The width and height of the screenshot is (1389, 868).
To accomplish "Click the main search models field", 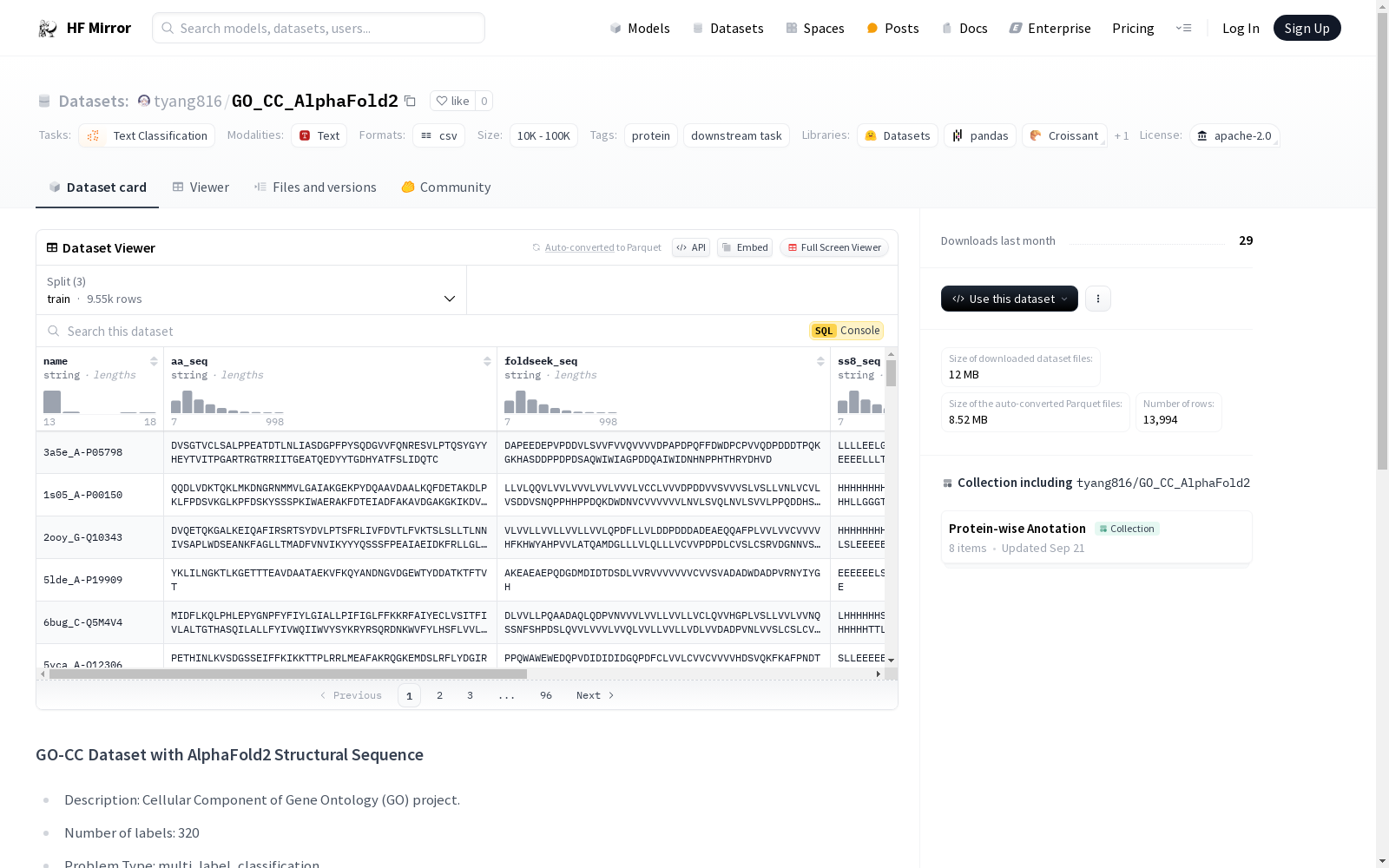I will click(319, 28).
